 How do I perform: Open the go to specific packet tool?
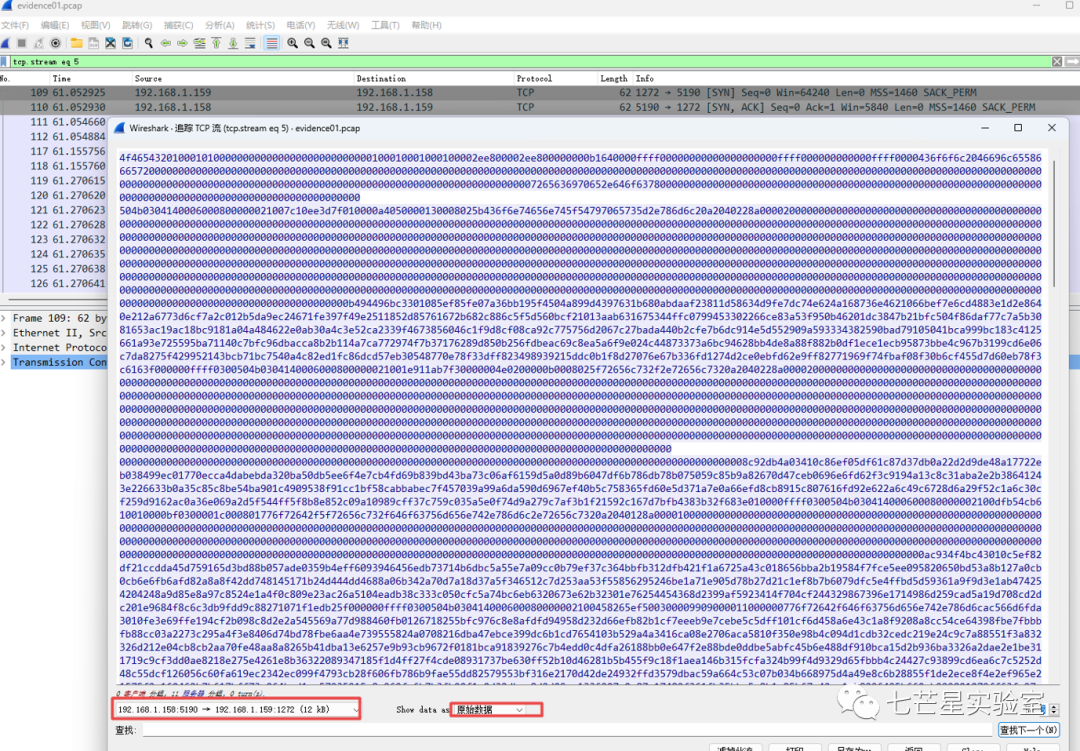click(x=200, y=43)
